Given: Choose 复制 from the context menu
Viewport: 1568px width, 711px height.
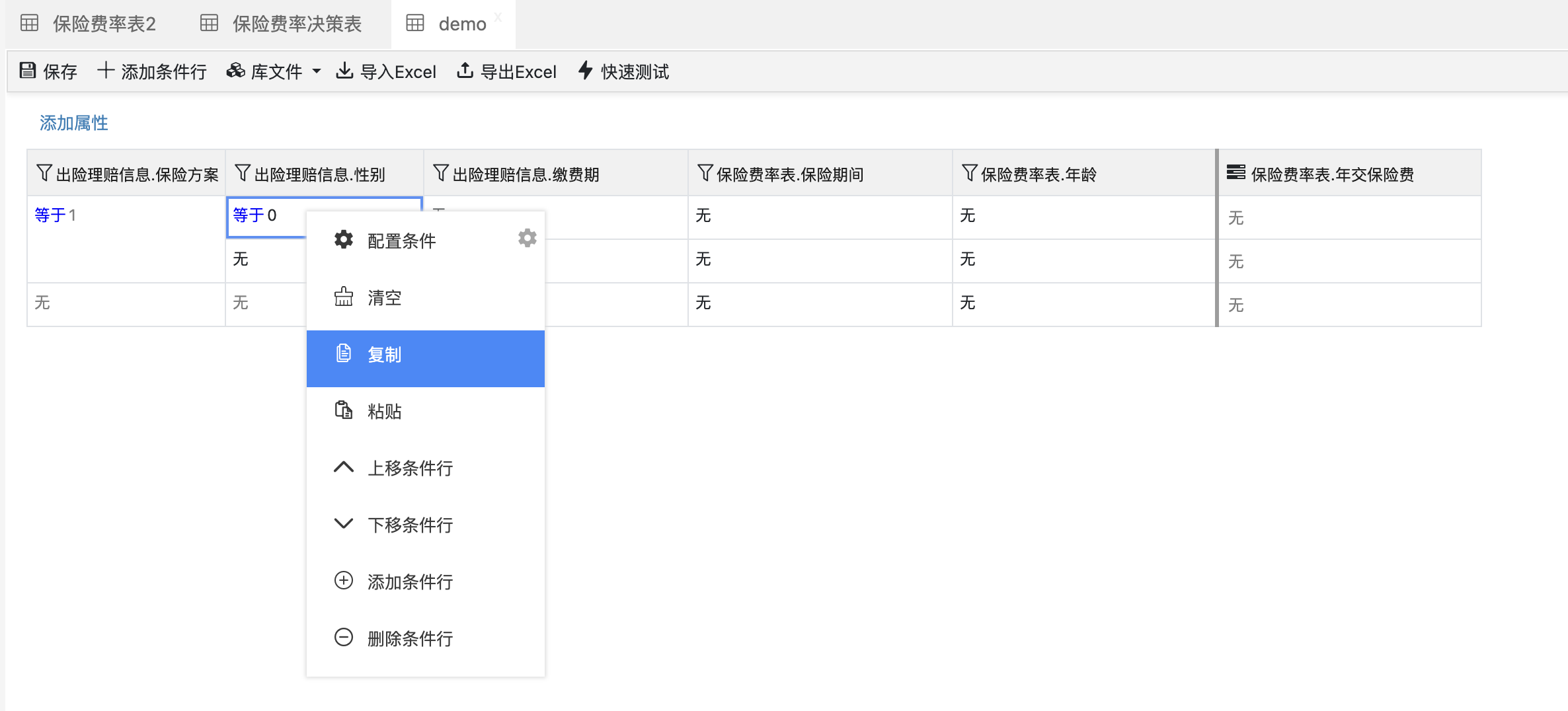Looking at the screenshot, I should [385, 355].
